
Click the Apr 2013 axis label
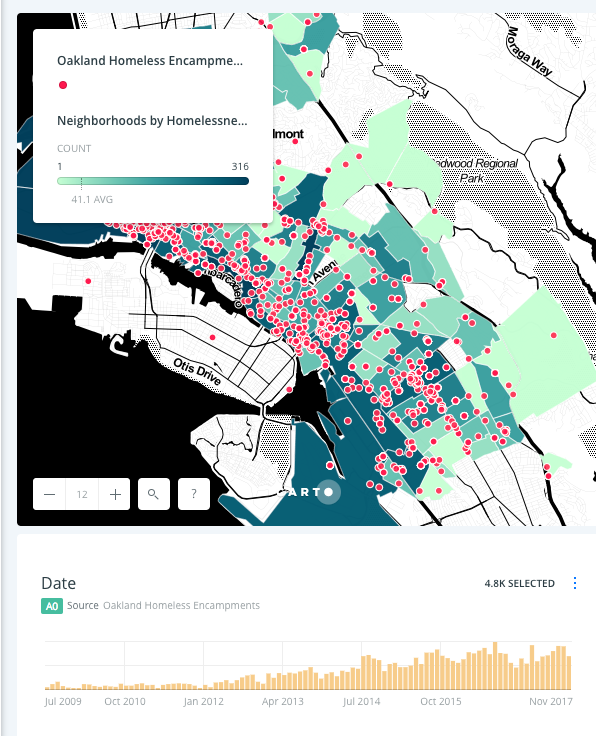tap(283, 701)
